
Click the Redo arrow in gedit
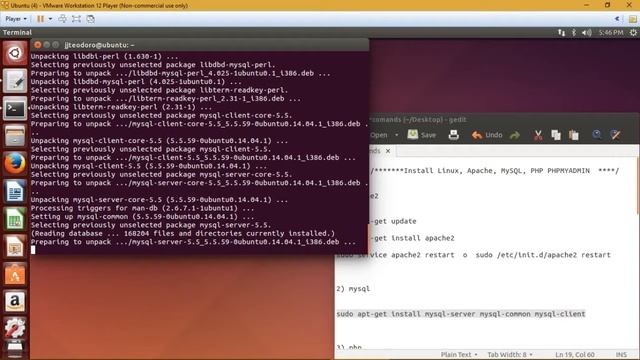point(515,135)
